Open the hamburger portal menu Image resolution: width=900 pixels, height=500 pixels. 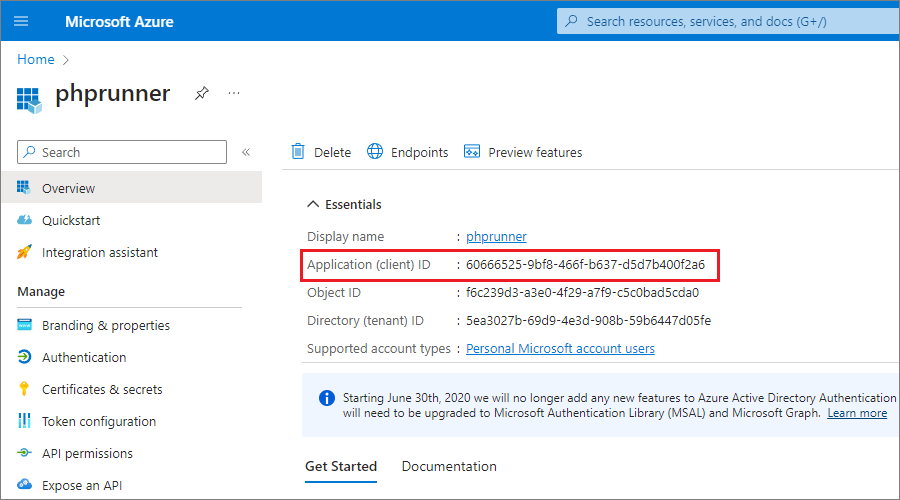[x=21, y=21]
